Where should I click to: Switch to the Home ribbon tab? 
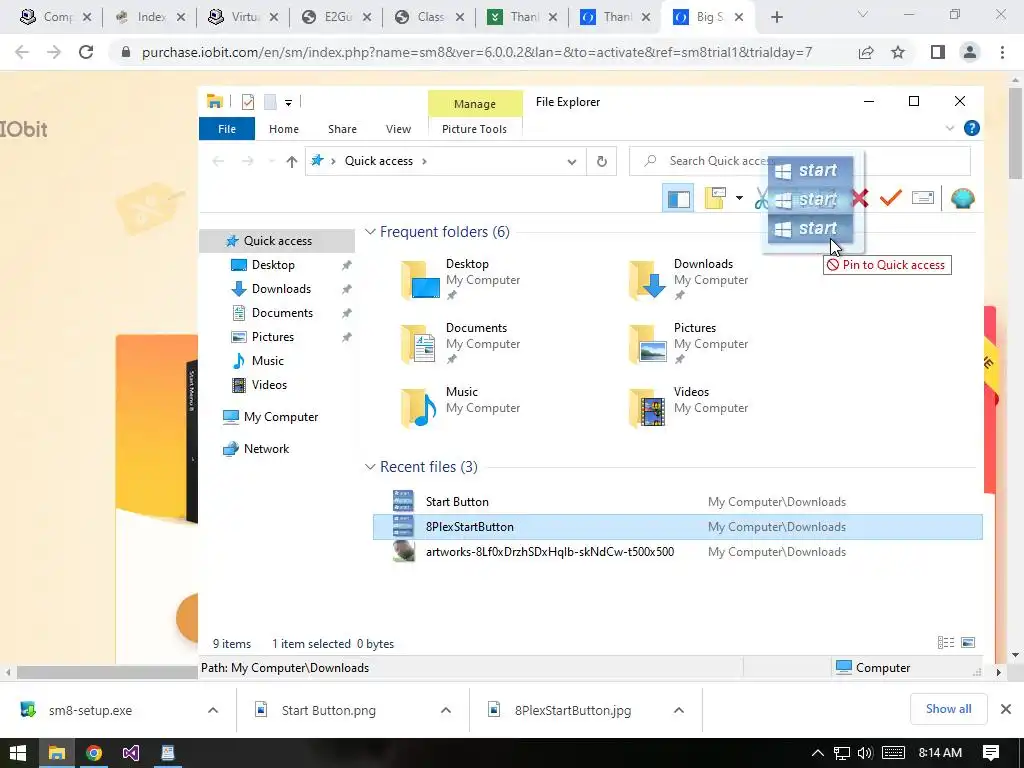pos(283,129)
